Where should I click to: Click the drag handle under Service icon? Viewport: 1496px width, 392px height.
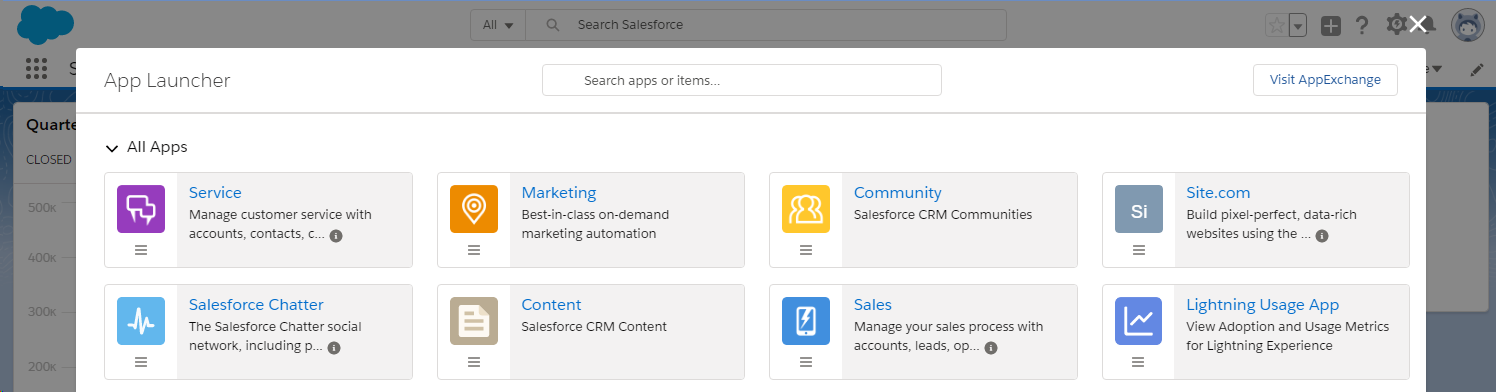click(x=141, y=250)
